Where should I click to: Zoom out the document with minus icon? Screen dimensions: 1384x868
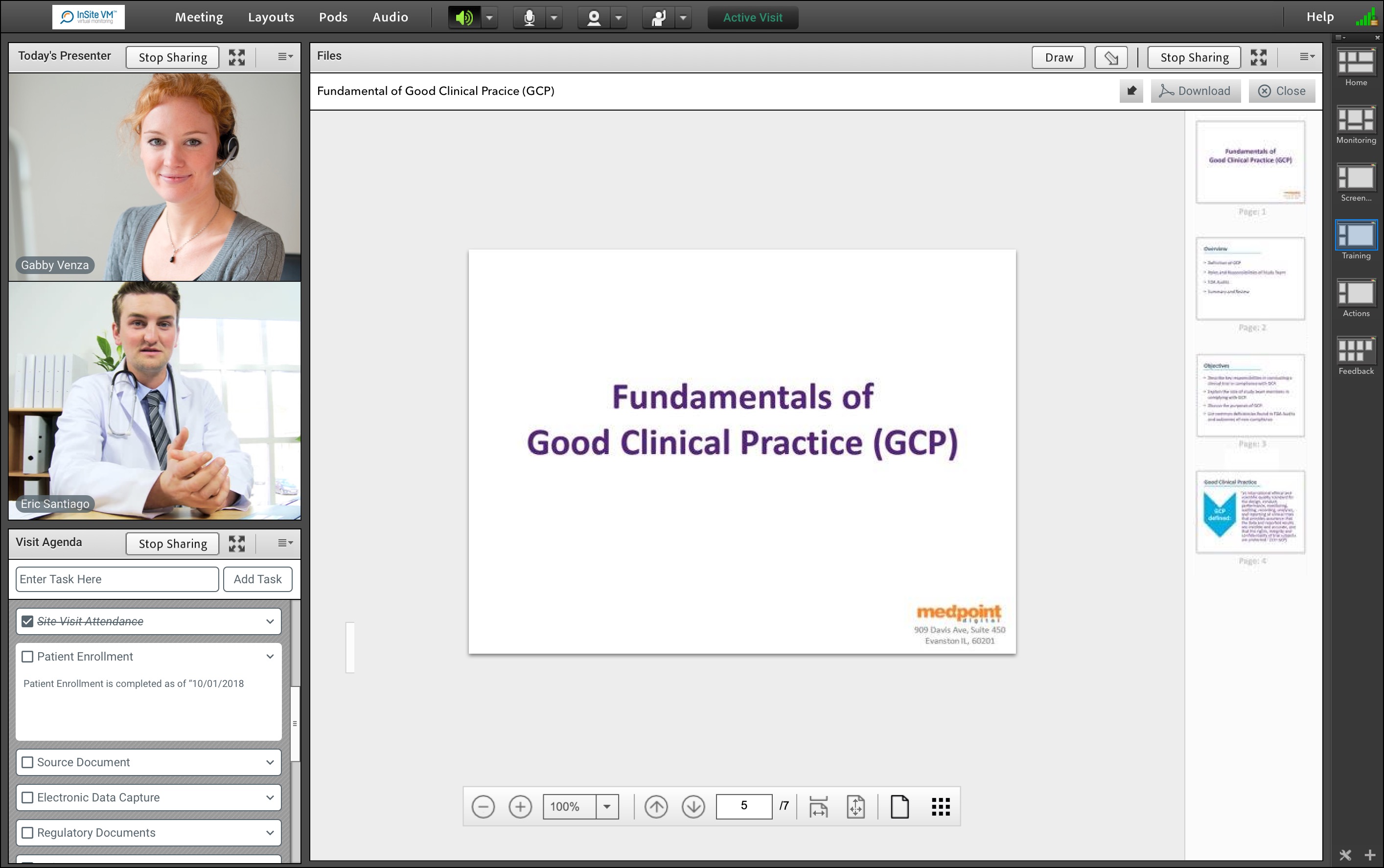tap(483, 806)
